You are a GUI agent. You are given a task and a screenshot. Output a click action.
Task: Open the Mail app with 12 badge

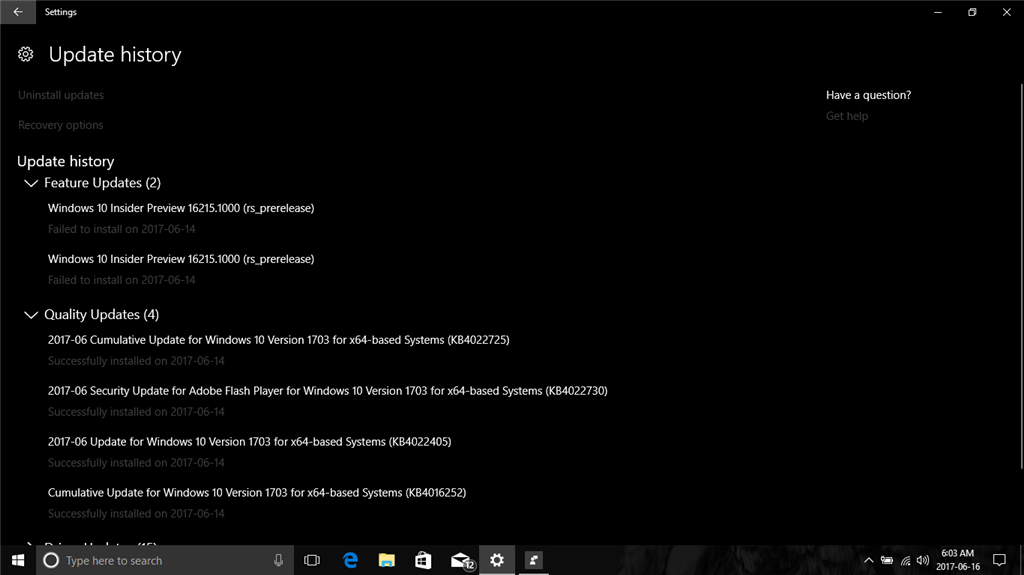[461, 560]
